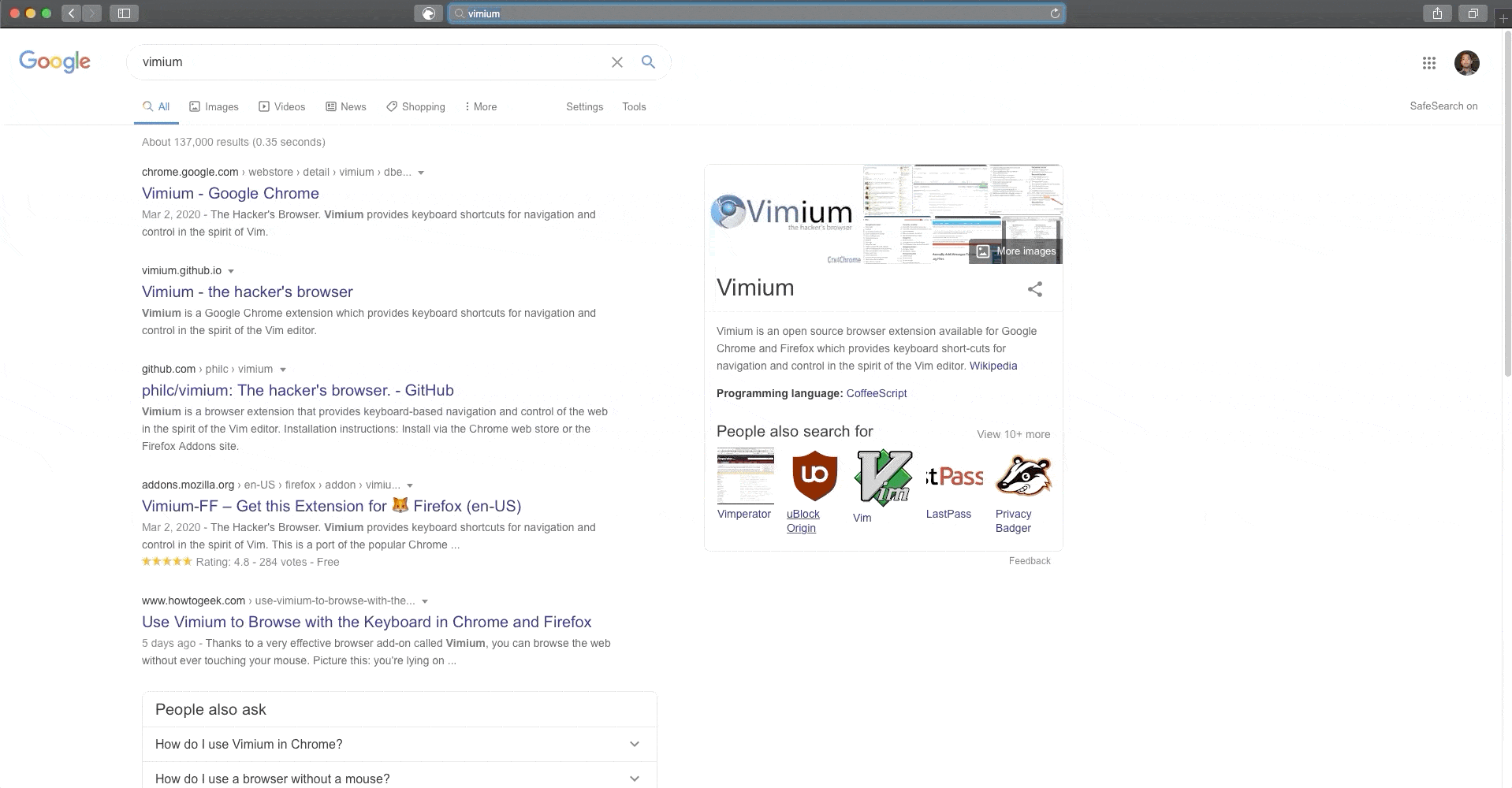Open search Tools options
The image size is (1512, 788).
point(634,106)
